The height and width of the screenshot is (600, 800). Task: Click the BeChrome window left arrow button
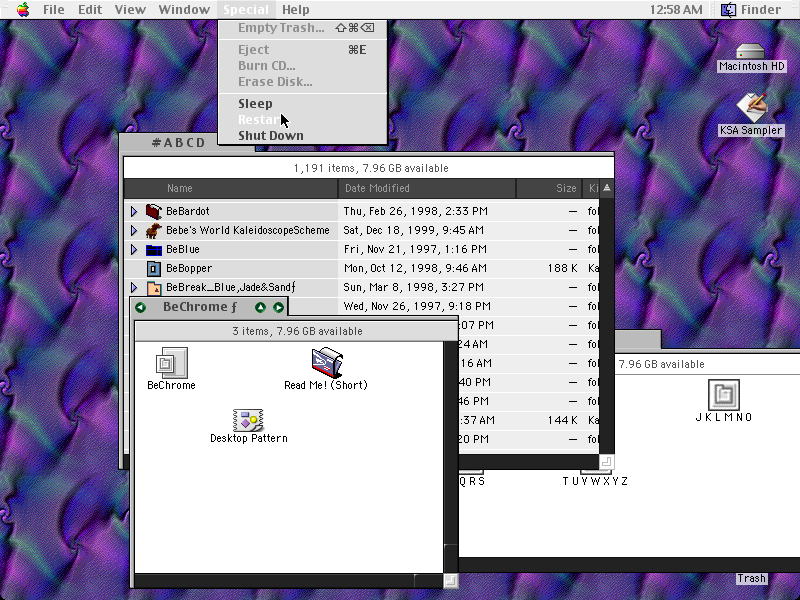pos(140,307)
